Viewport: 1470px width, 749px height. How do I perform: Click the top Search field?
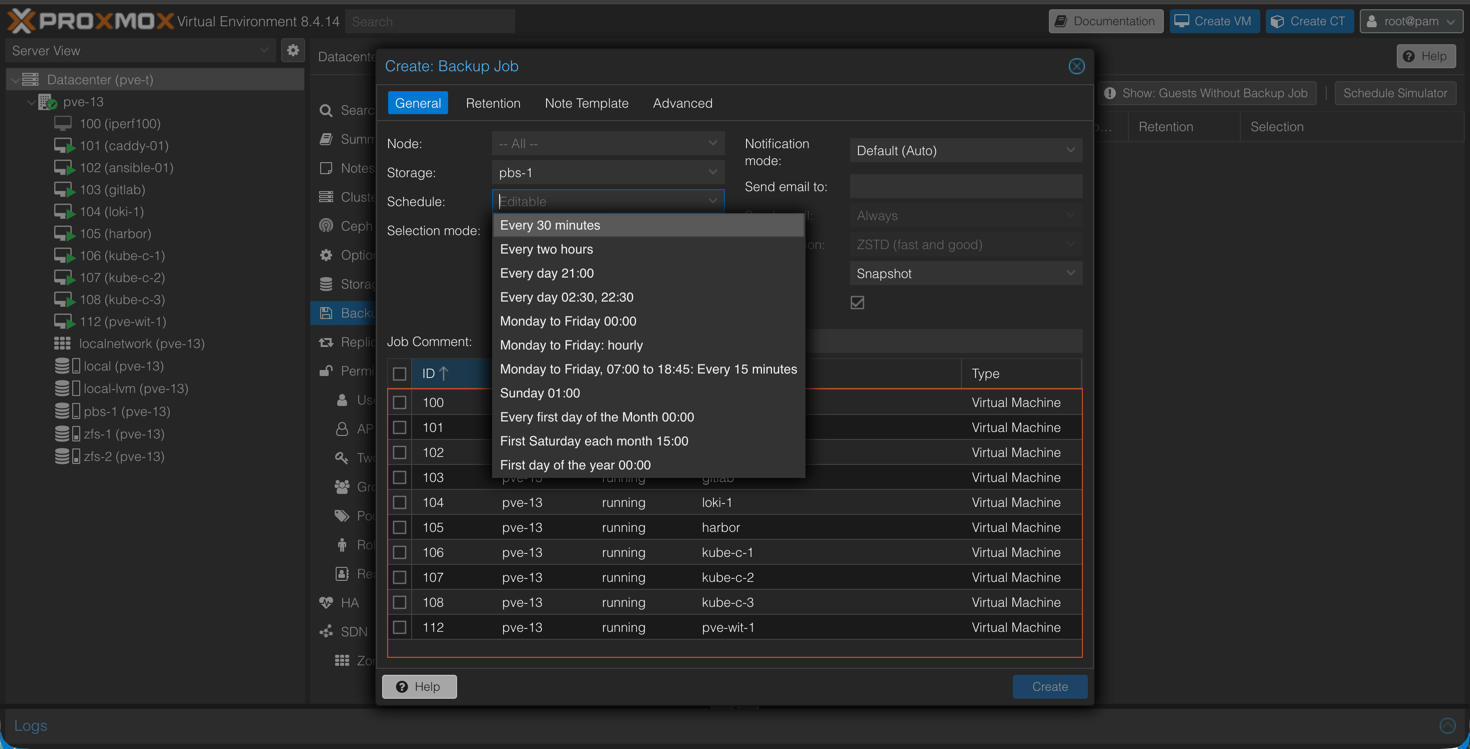pos(430,21)
